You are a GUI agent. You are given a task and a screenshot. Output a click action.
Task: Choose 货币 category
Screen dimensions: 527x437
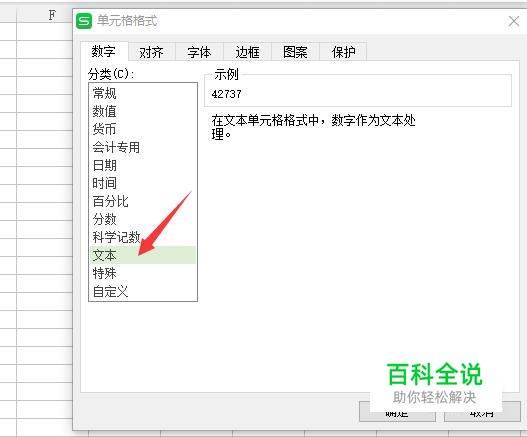click(x=143, y=129)
